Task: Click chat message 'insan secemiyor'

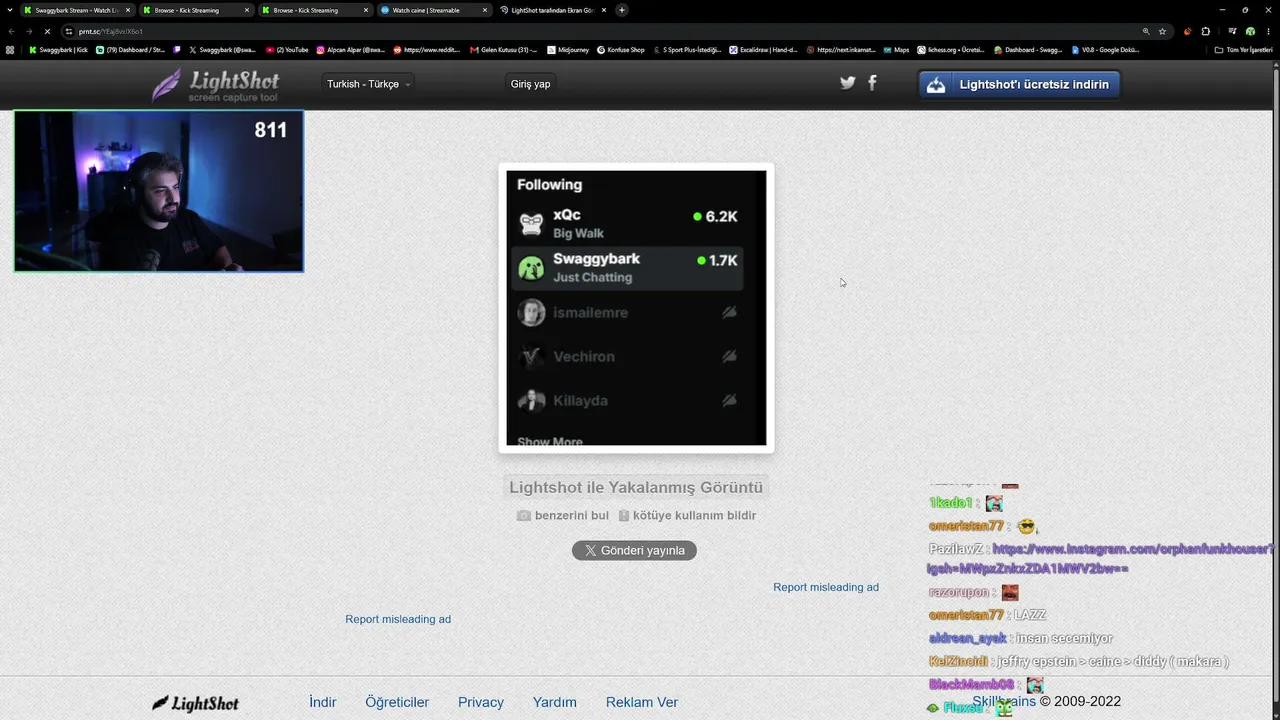Action: click(1064, 638)
